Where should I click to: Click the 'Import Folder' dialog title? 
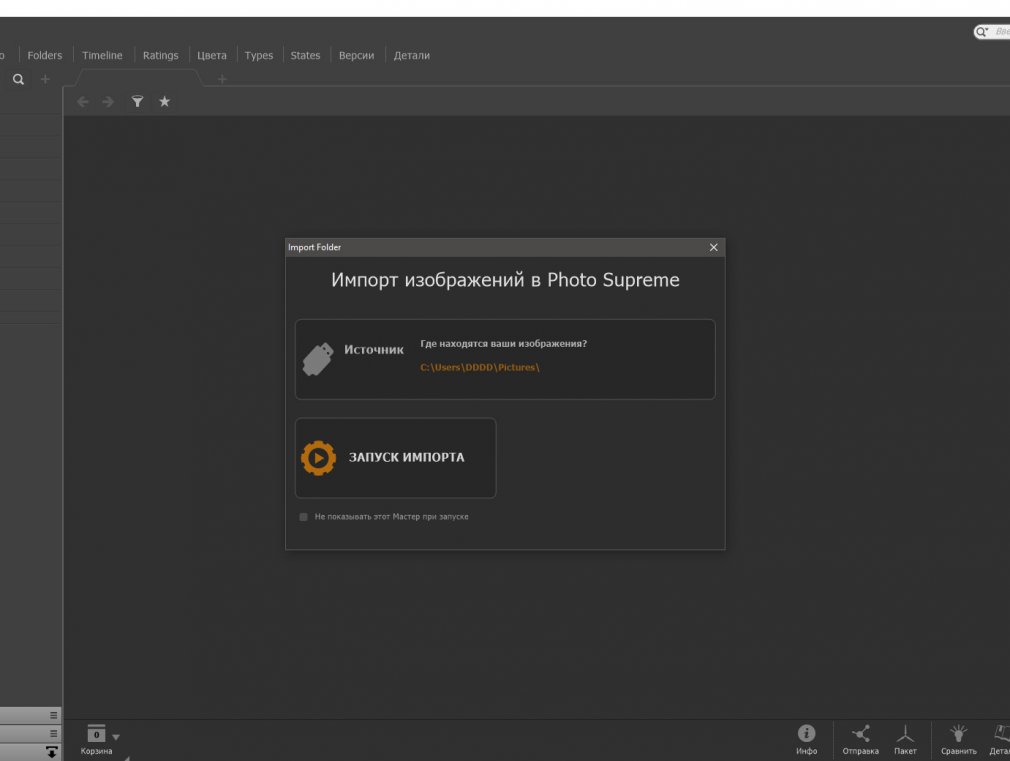click(314, 247)
